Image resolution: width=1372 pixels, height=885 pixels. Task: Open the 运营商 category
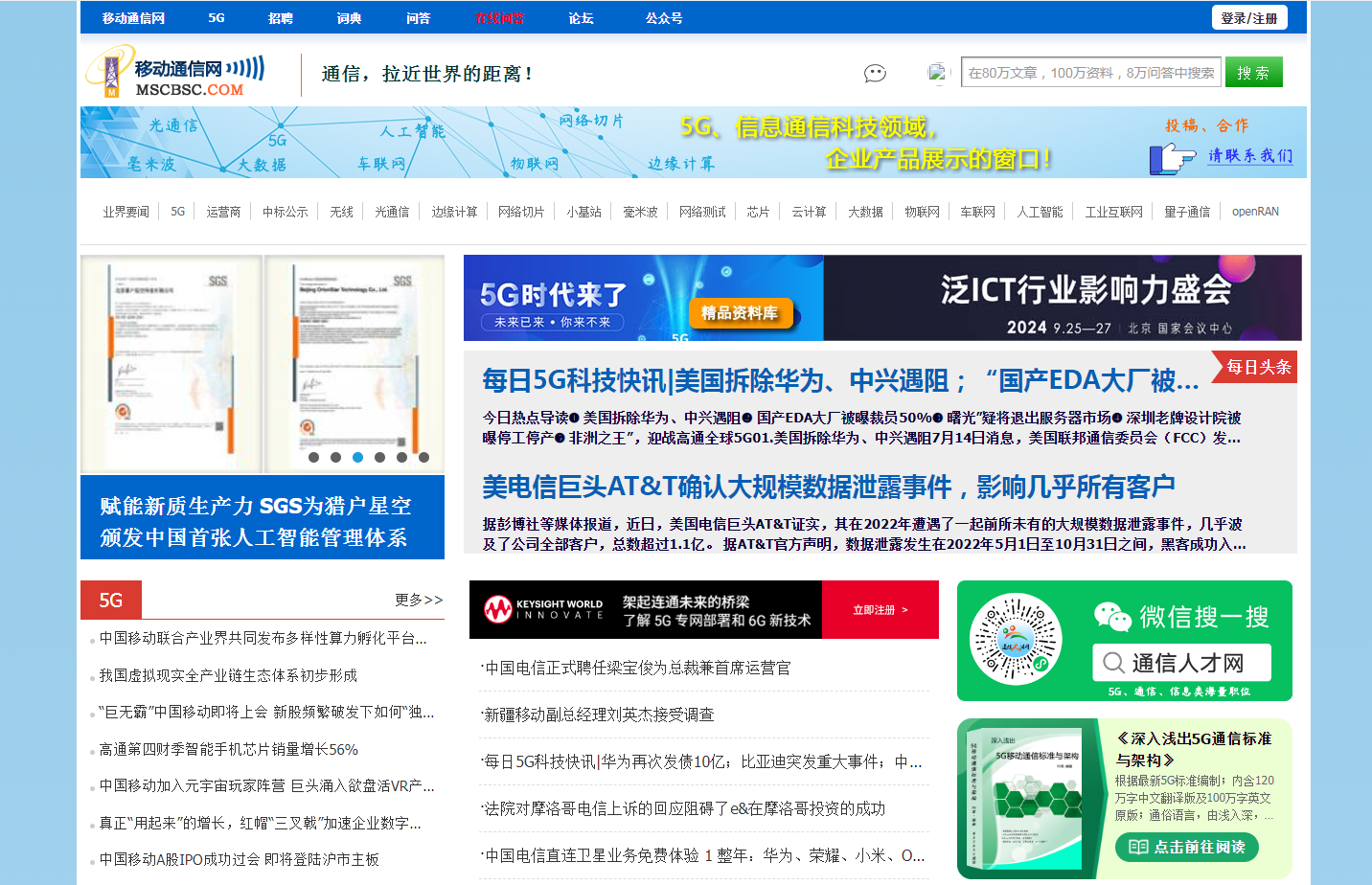[223, 212]
